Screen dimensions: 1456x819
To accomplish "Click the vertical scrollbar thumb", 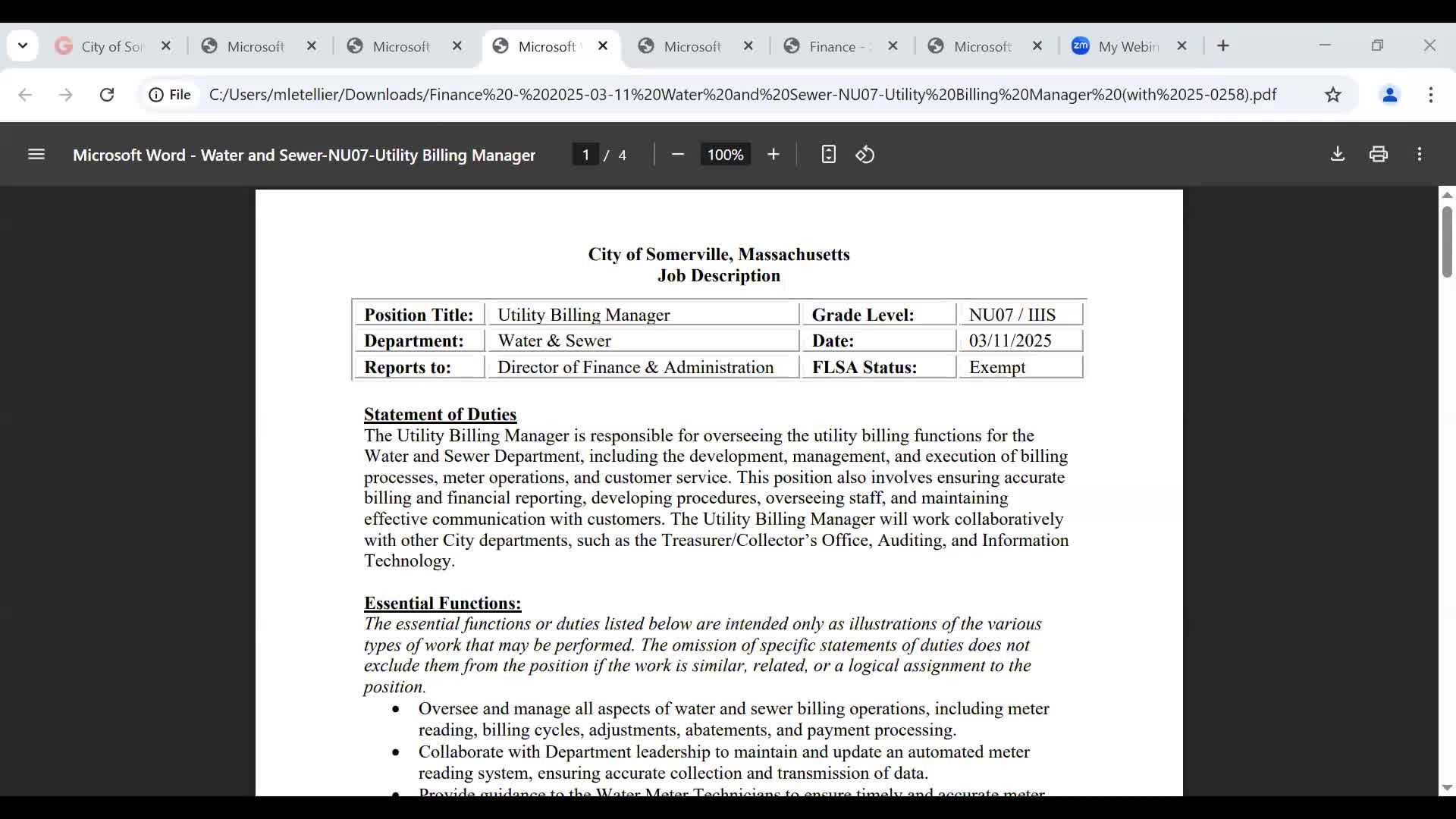I will [x=1447, y=242].
